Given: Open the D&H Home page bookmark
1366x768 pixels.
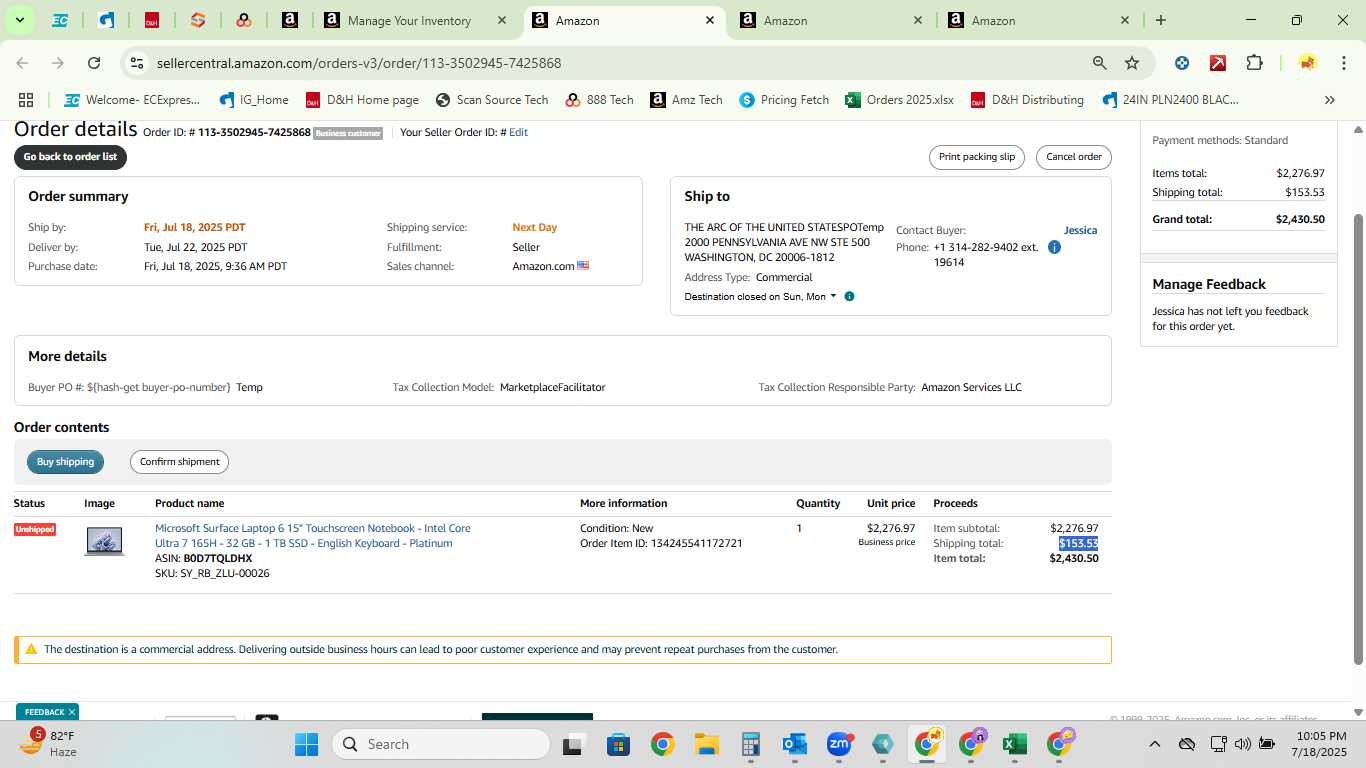Looking at the screenshot, I should click(362, 100).
